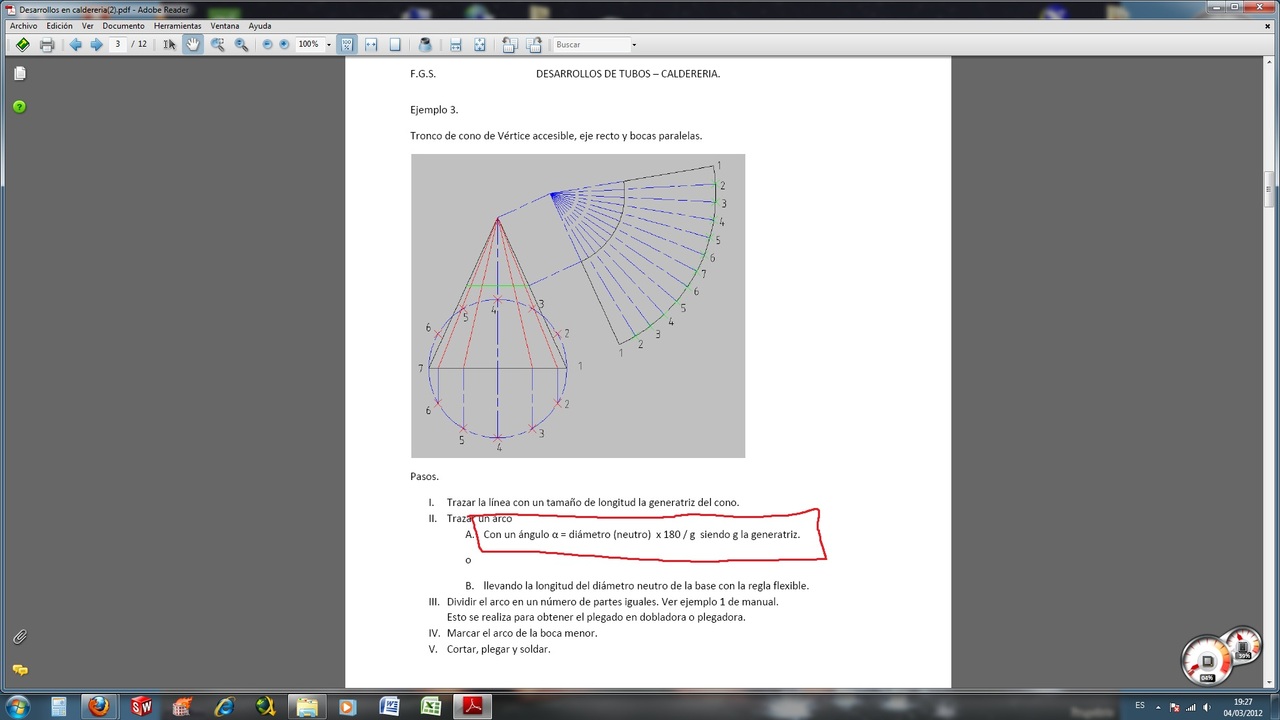The height and width of the screenshot is (720, 1280).
Task: Open the Ver menu
Action: pos(88,26)
